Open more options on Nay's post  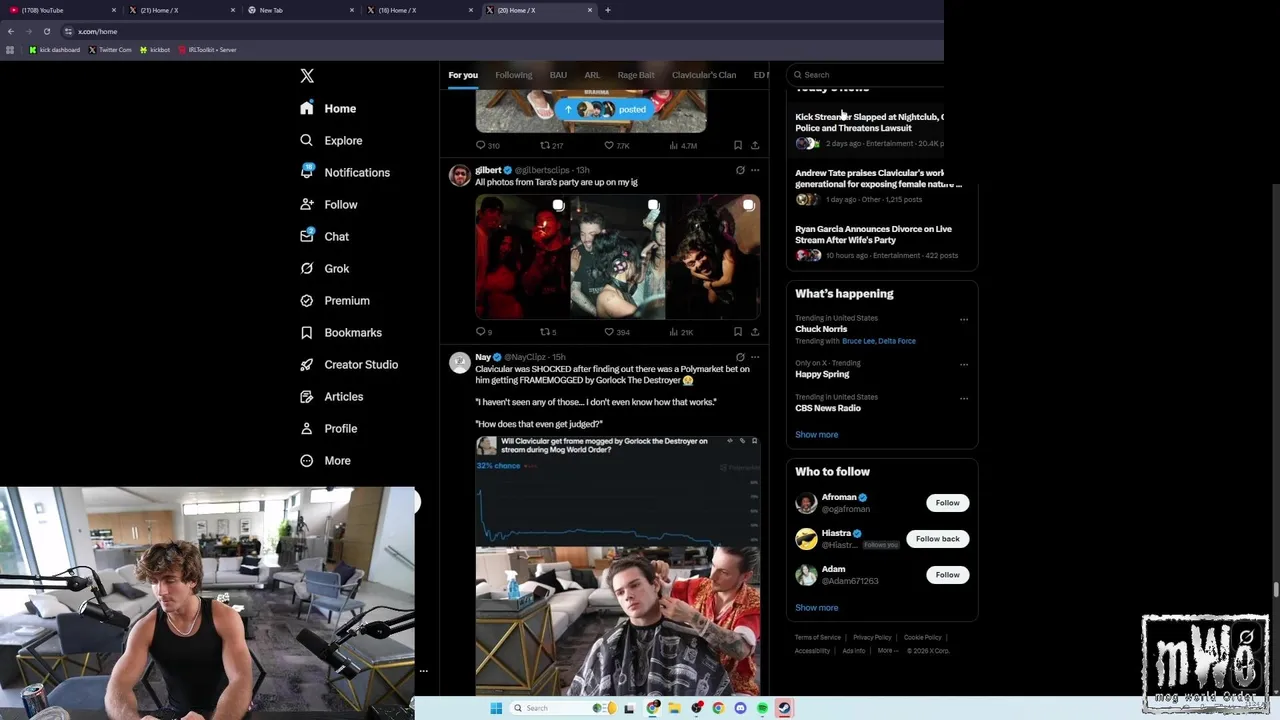coord(755,357)
